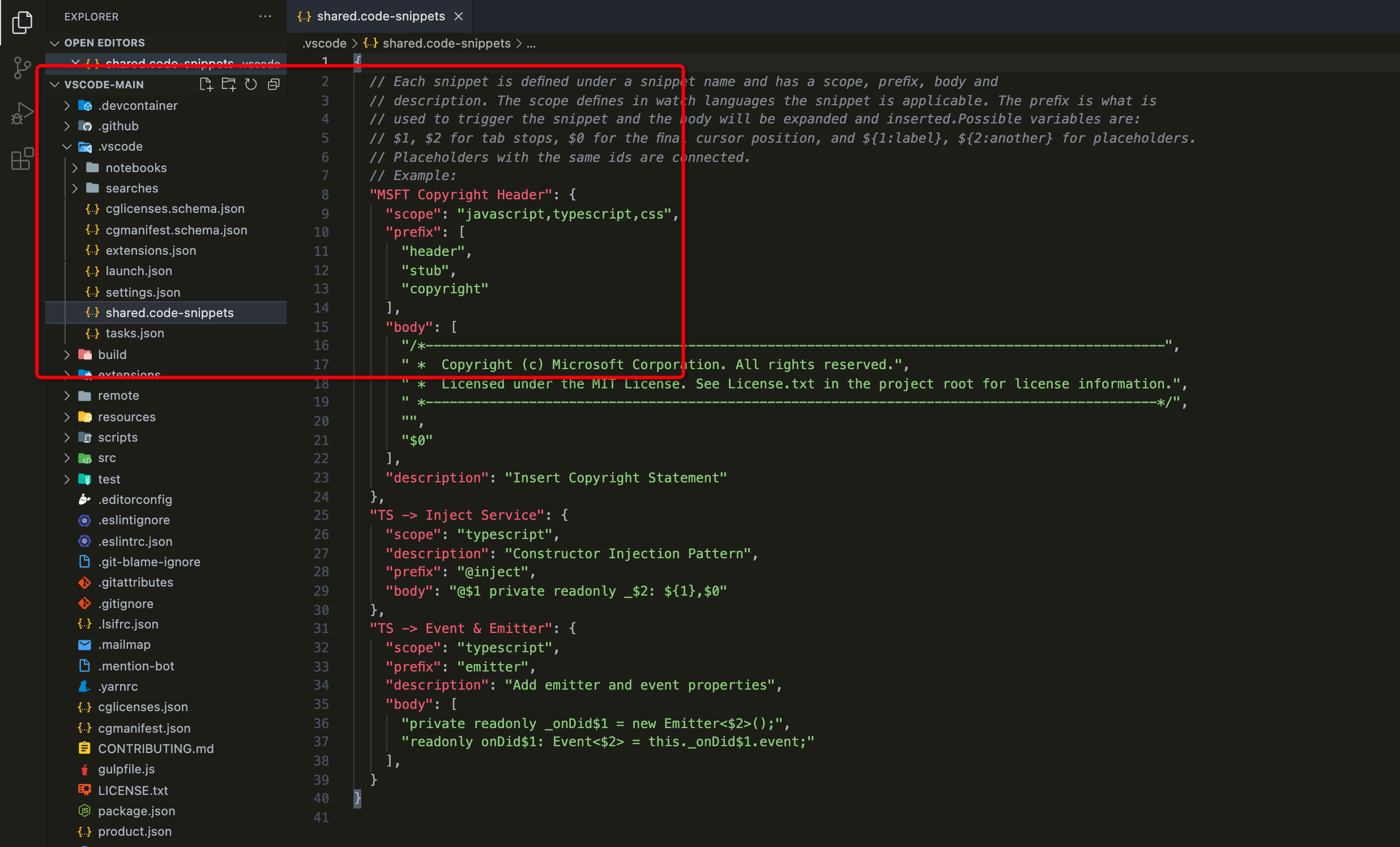This screenshot has width=1400, height=847.
Task: Close the shared.code-snippets tab
Action: pos(459,16)
